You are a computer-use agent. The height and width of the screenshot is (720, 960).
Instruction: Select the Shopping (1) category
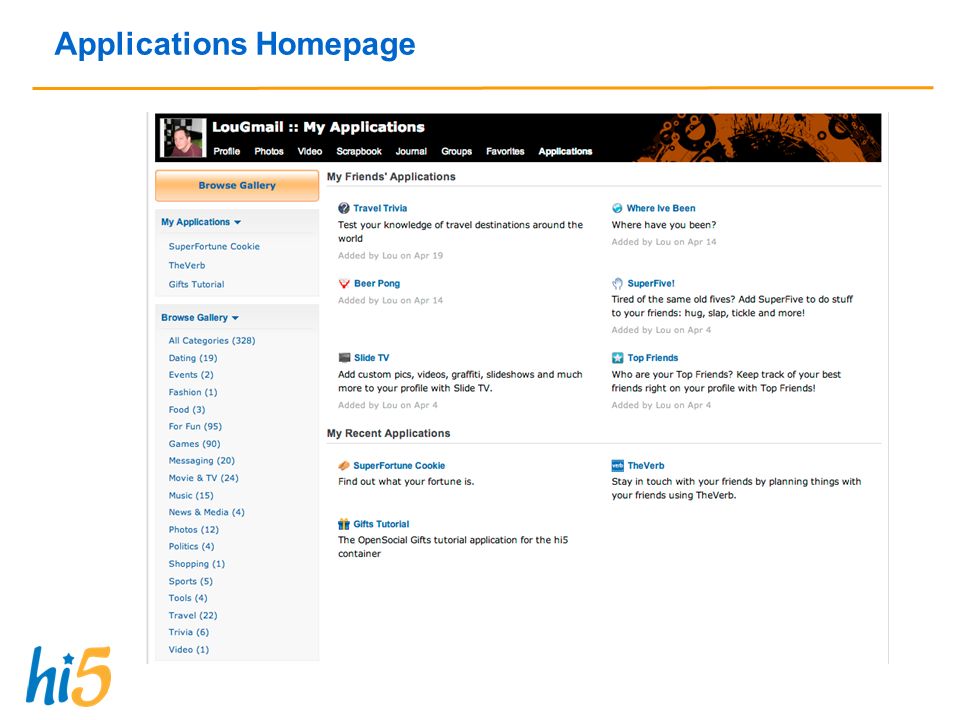click(197, 564)
